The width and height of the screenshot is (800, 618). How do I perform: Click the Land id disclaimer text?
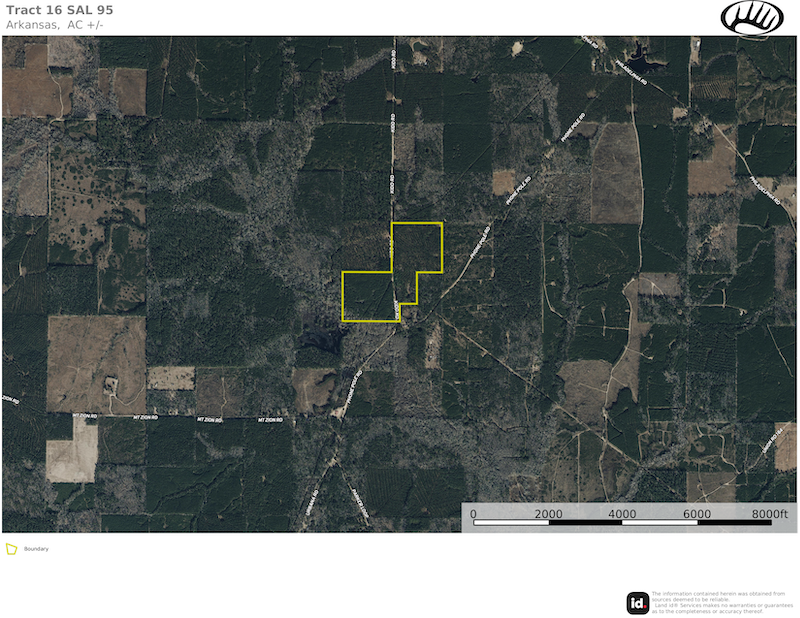click(x=718, y=602)
